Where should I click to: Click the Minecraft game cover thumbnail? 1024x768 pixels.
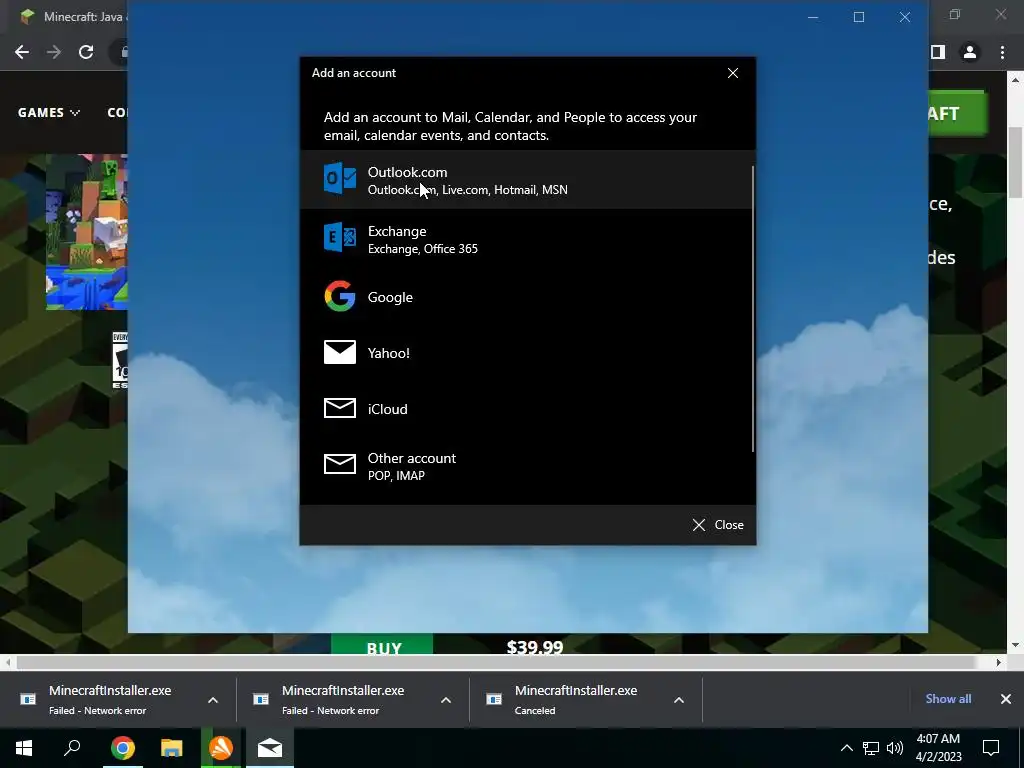pyautogui.click(x=87, y=232)
